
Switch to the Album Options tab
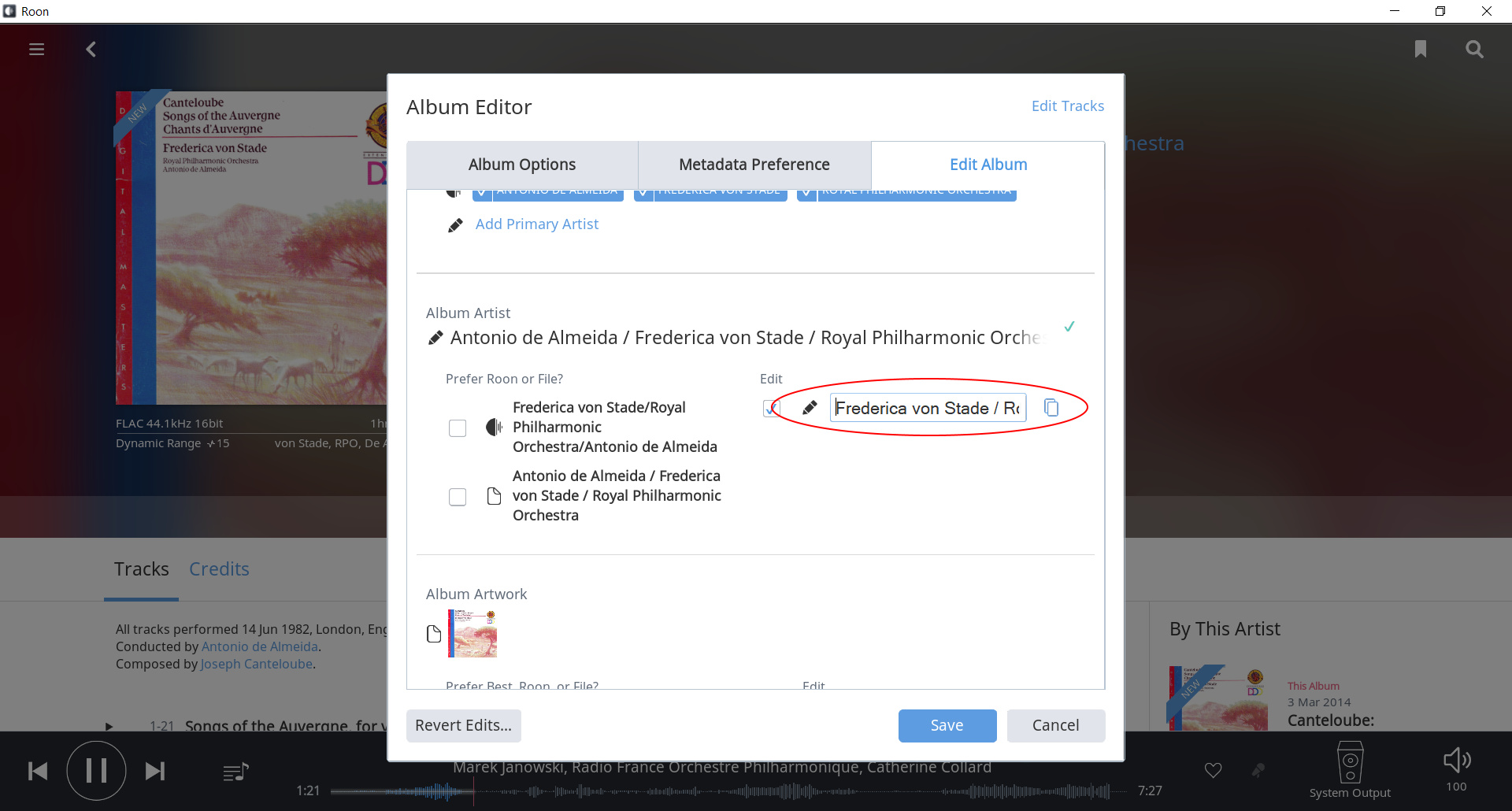click(522, 165)
